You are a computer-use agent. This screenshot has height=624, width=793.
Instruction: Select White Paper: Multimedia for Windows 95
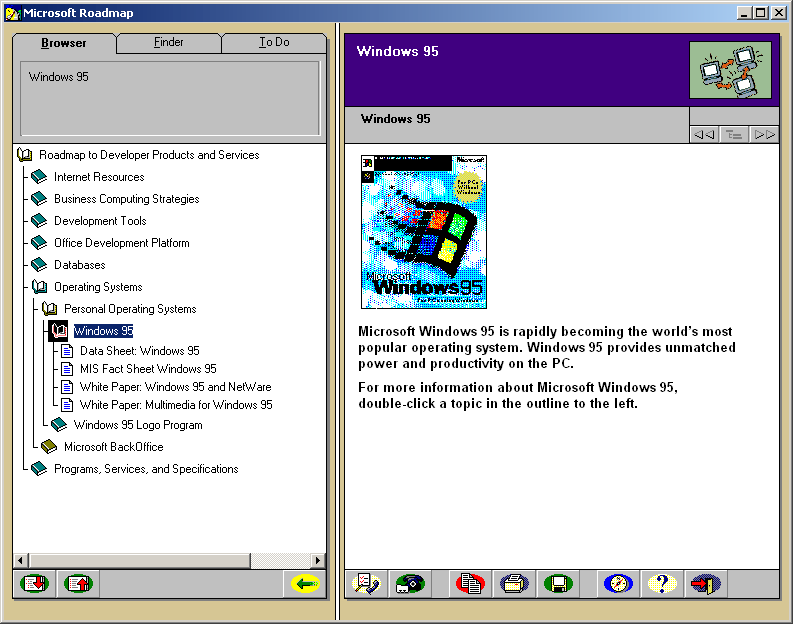176,405
